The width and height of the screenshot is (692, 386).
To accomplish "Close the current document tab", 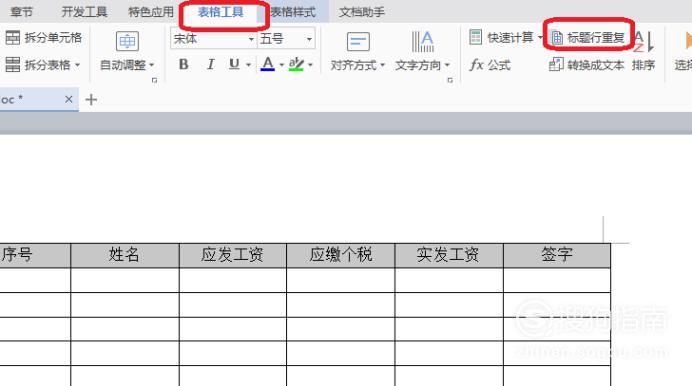I will [68, 99].
